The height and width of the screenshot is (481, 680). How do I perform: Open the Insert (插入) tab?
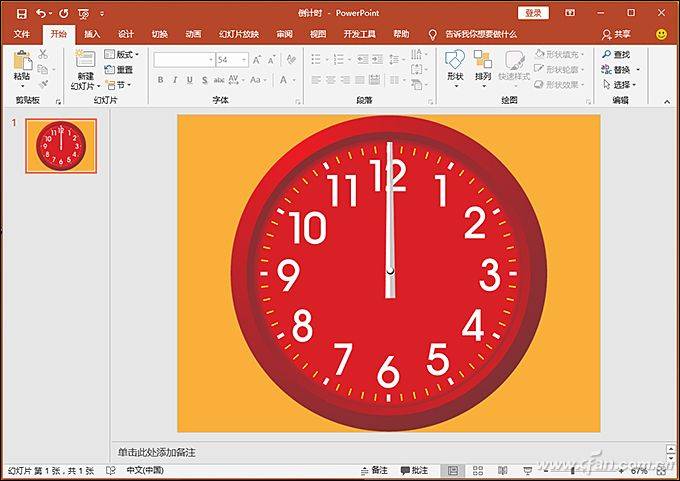(x=92, y=34)
